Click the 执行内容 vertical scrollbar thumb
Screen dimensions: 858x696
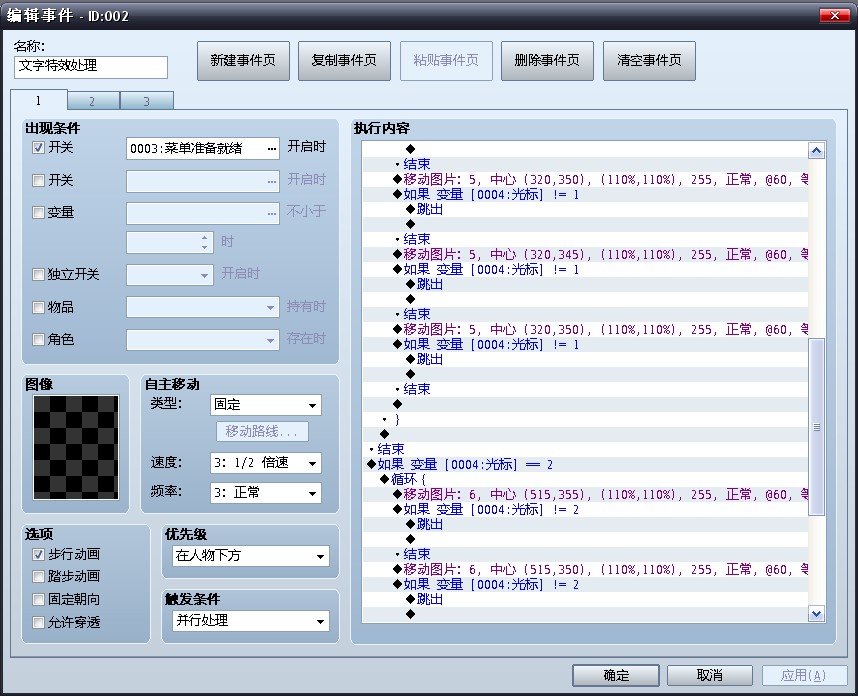[x=816, y=427]
